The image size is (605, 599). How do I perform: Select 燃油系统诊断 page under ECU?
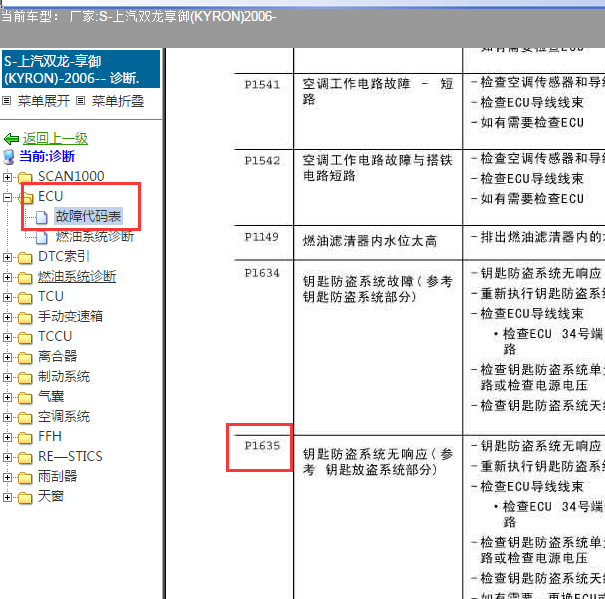95,236
